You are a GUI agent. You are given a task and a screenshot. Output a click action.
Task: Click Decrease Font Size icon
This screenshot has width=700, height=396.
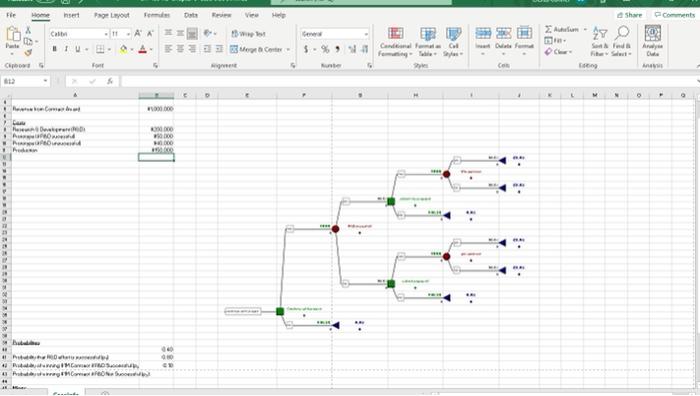150,33
